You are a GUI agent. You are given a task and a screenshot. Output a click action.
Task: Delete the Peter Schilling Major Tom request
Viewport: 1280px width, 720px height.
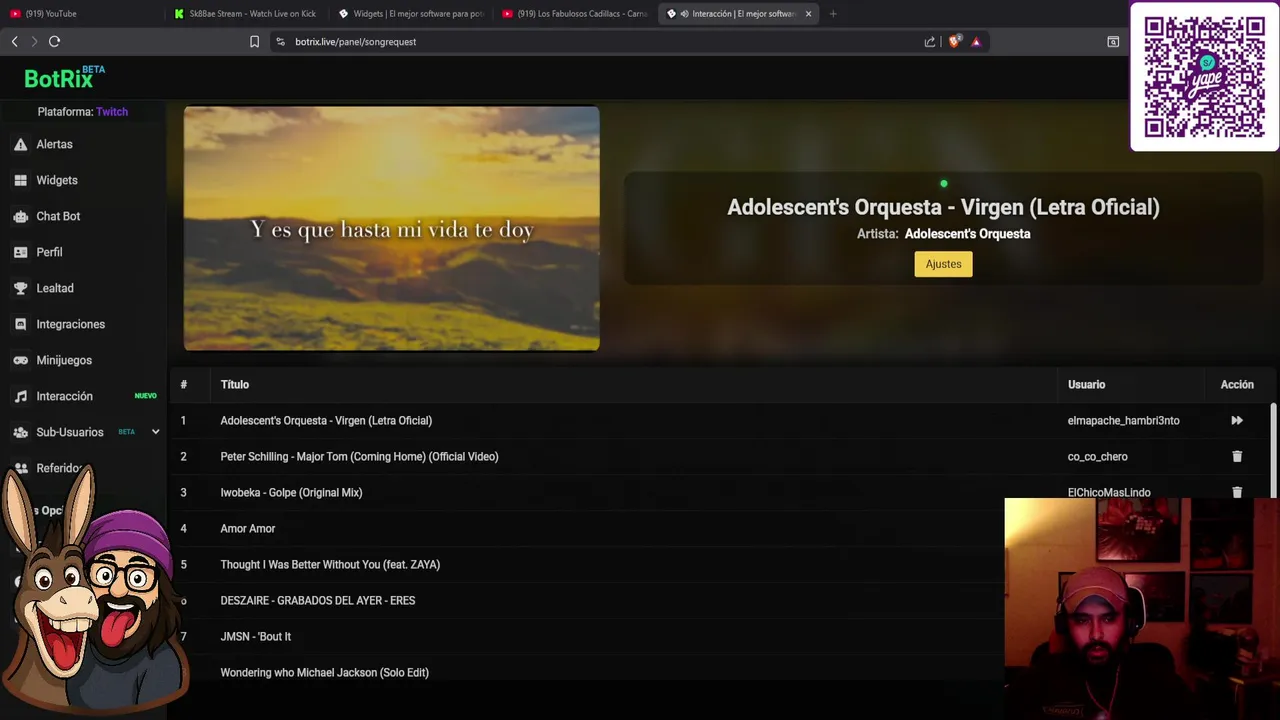click(x=1237, y=457)
